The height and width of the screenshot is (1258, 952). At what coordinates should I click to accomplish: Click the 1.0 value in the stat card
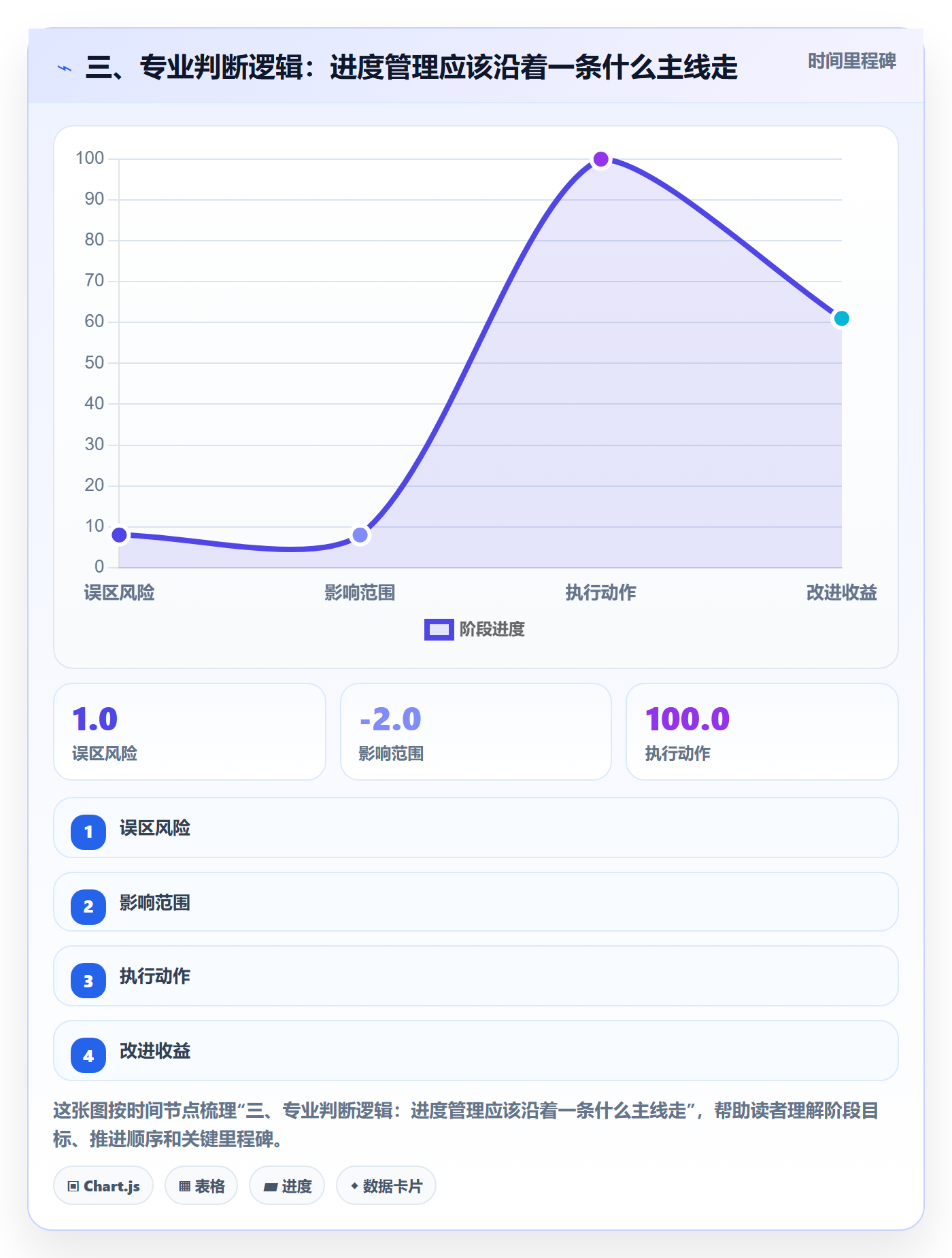click(x=95, y=719)
